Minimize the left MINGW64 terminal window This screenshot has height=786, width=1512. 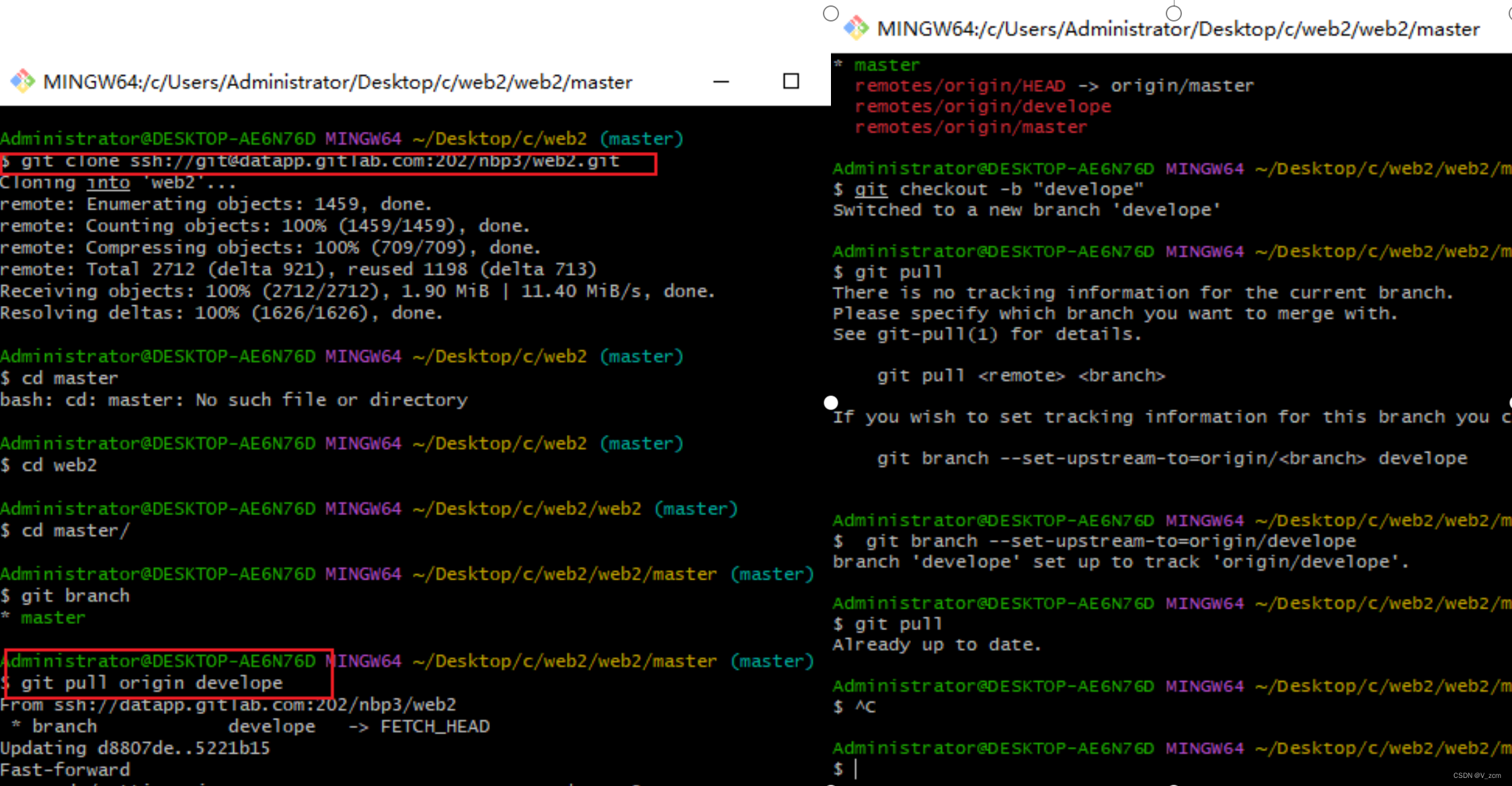click(721, 81)
